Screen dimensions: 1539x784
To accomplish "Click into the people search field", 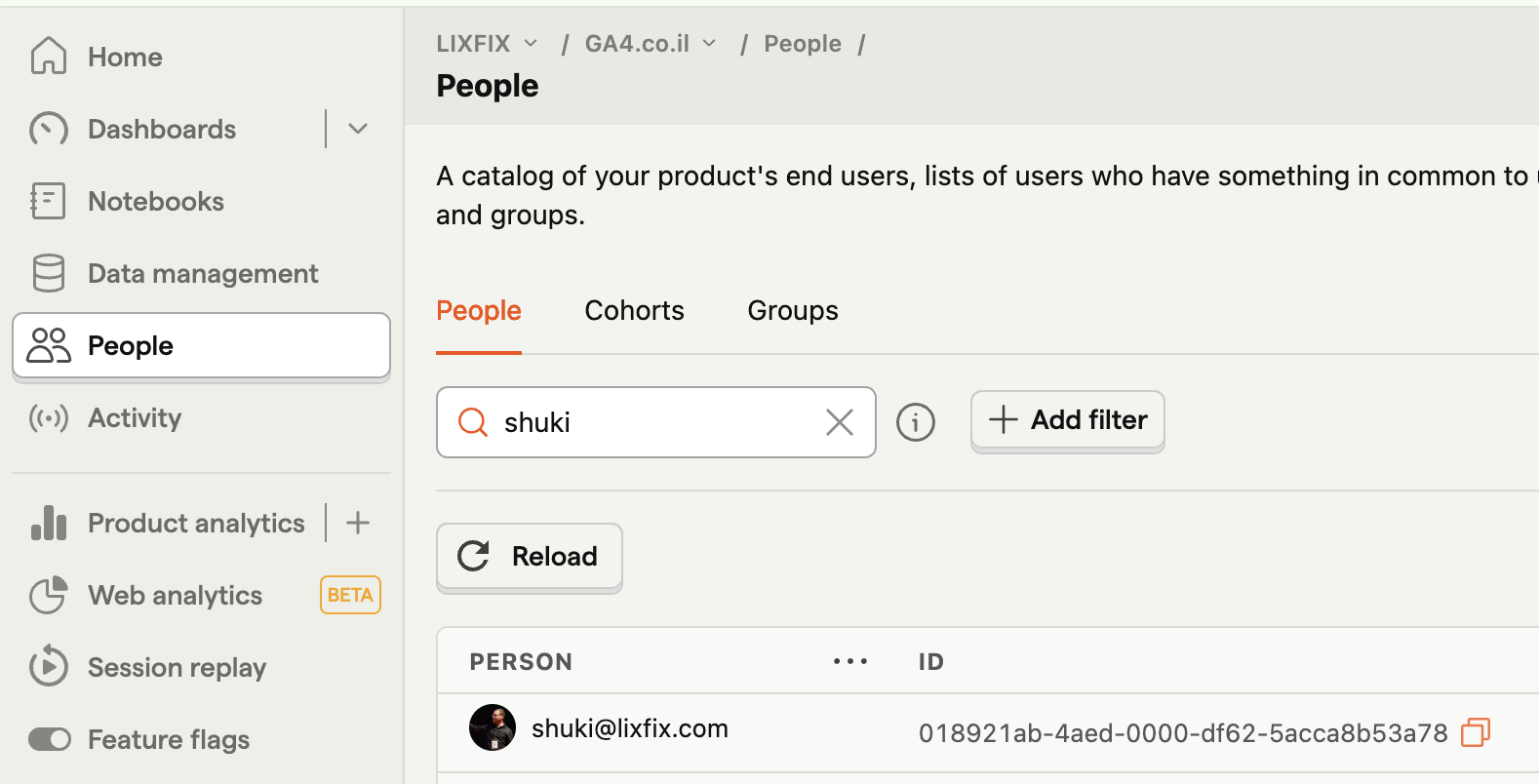I will (x=655, y=422).
